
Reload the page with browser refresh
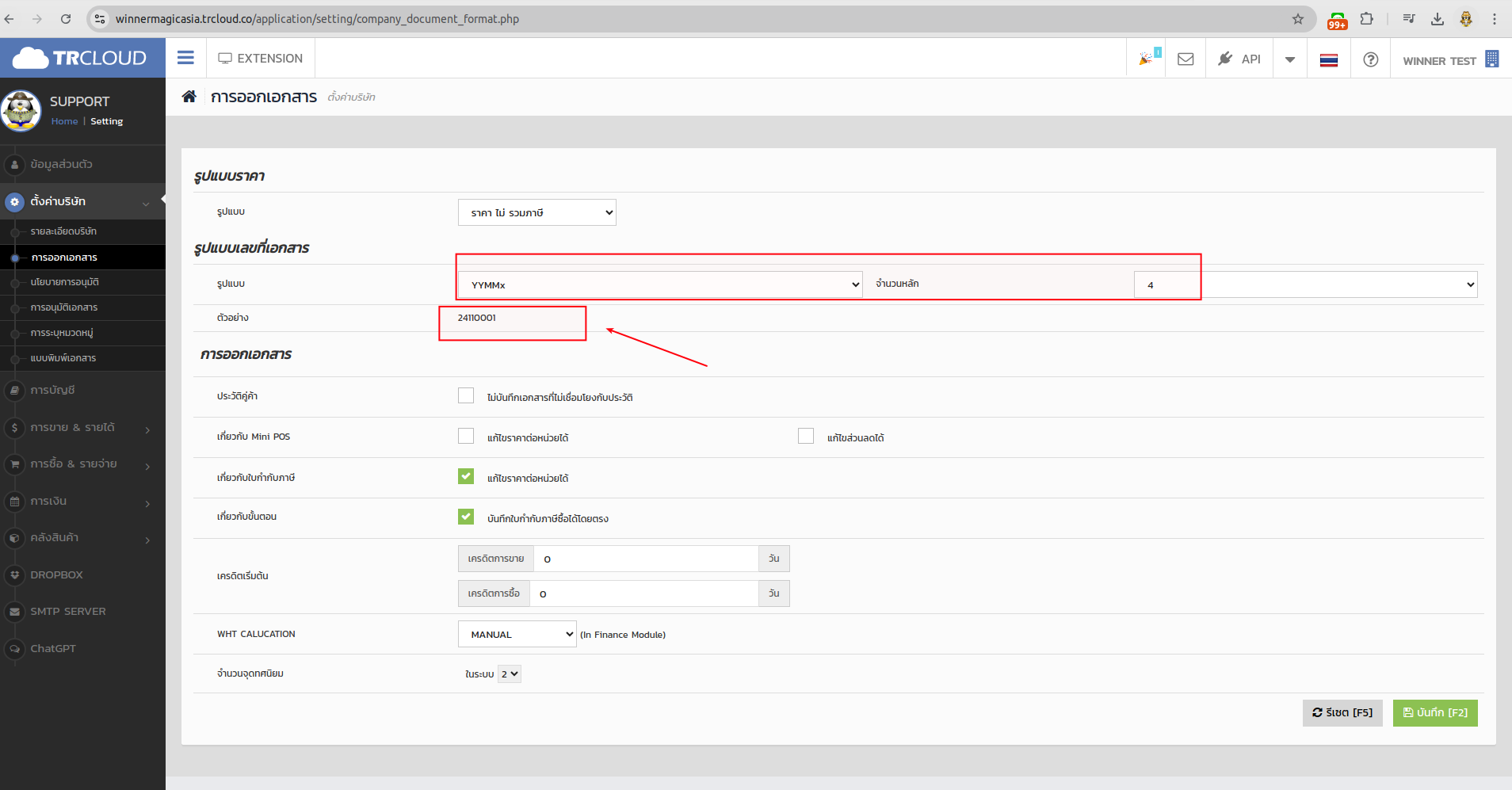point(66,18)
